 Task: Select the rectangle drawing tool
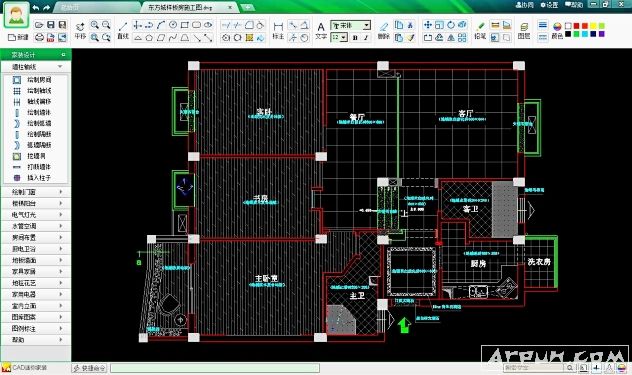coord(185,25)
